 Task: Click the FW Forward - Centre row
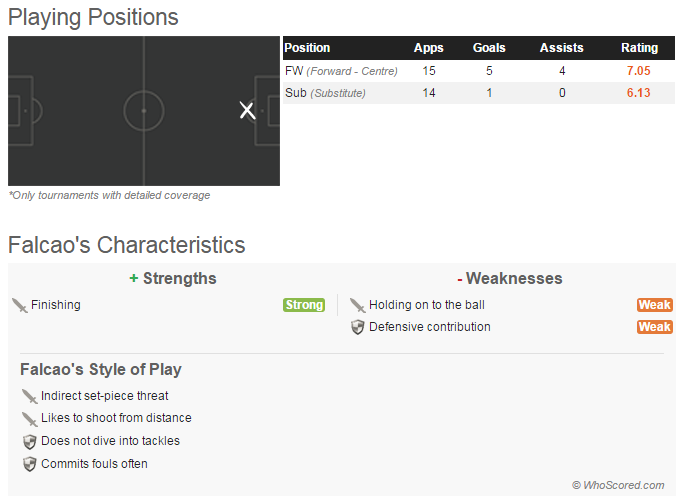coord(341,71)
